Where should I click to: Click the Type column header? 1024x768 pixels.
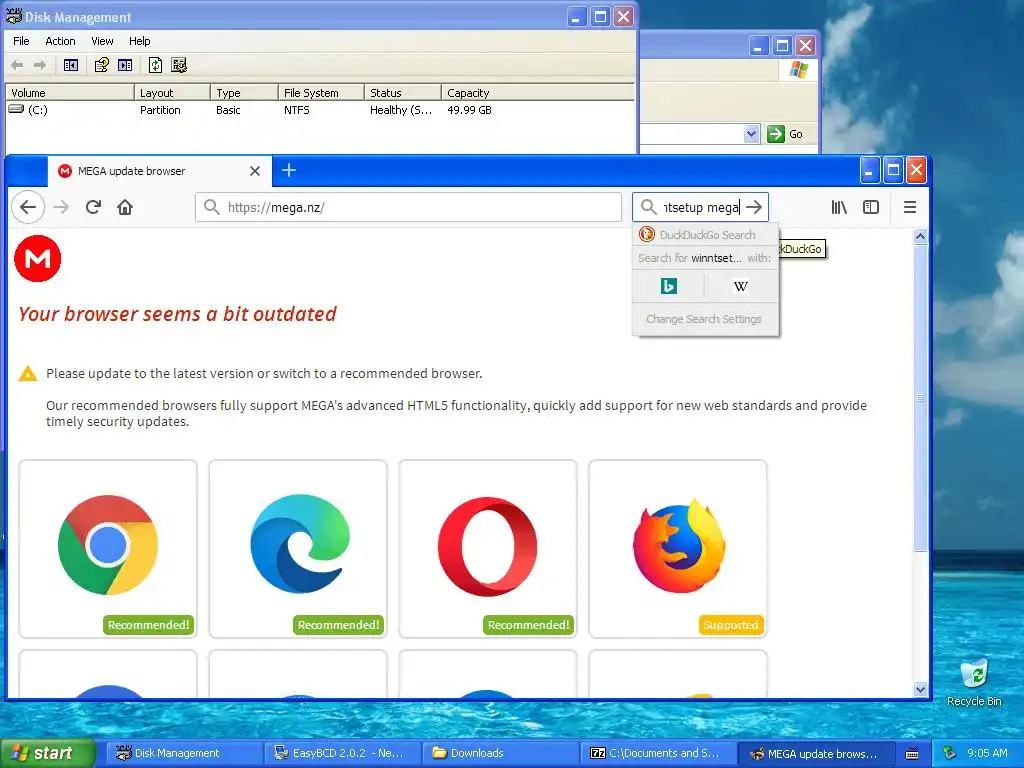pyautogui.click(x=244, y=93)
